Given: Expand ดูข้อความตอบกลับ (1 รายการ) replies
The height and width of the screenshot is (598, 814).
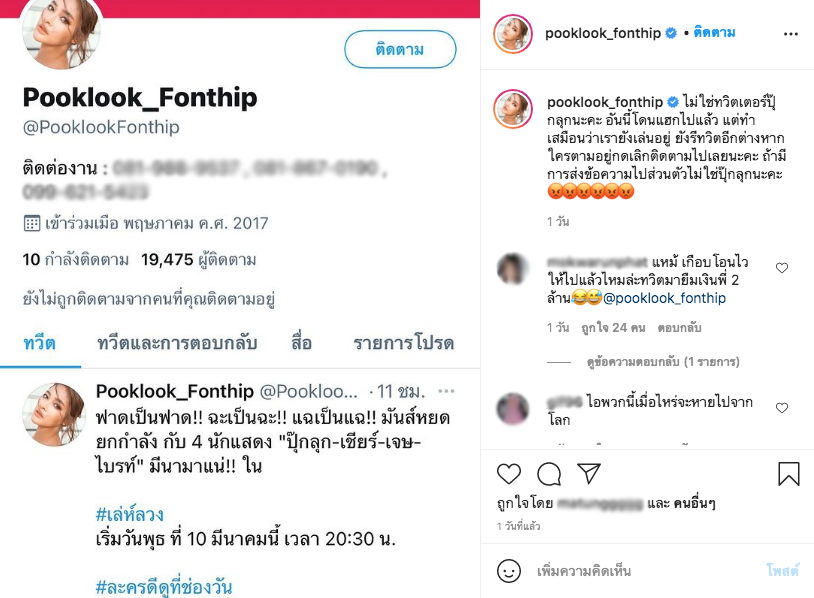Looking at the screenshot, I should (663, 362).
